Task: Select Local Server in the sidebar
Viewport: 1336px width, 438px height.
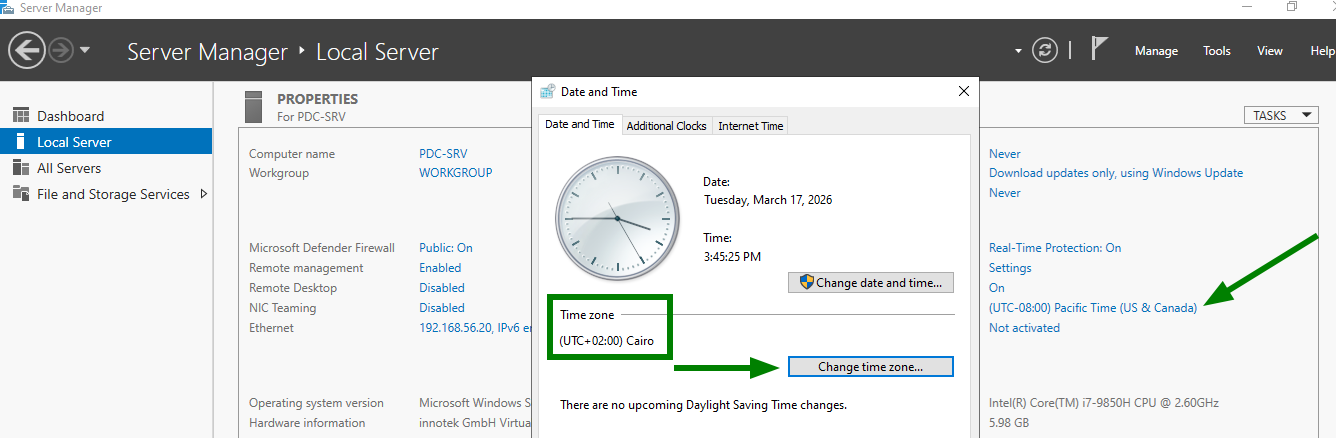Action: pos(106,142)
